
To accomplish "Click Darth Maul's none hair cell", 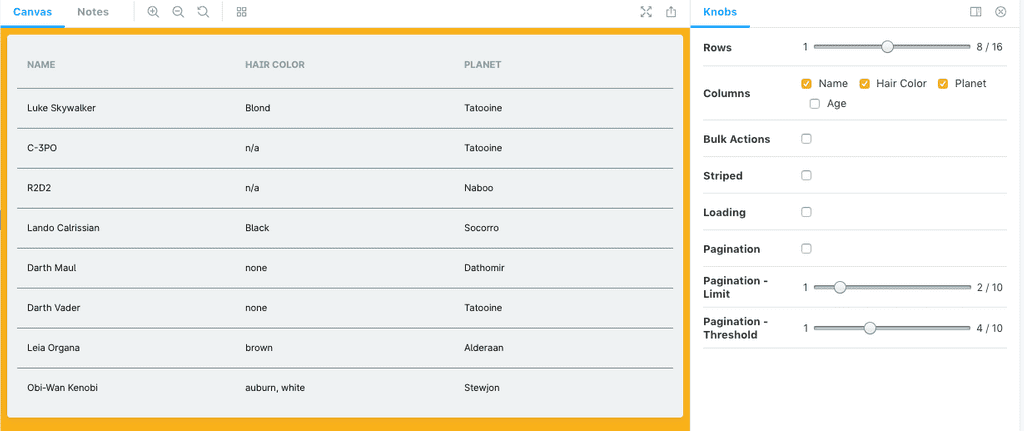I will pos(256,268).
